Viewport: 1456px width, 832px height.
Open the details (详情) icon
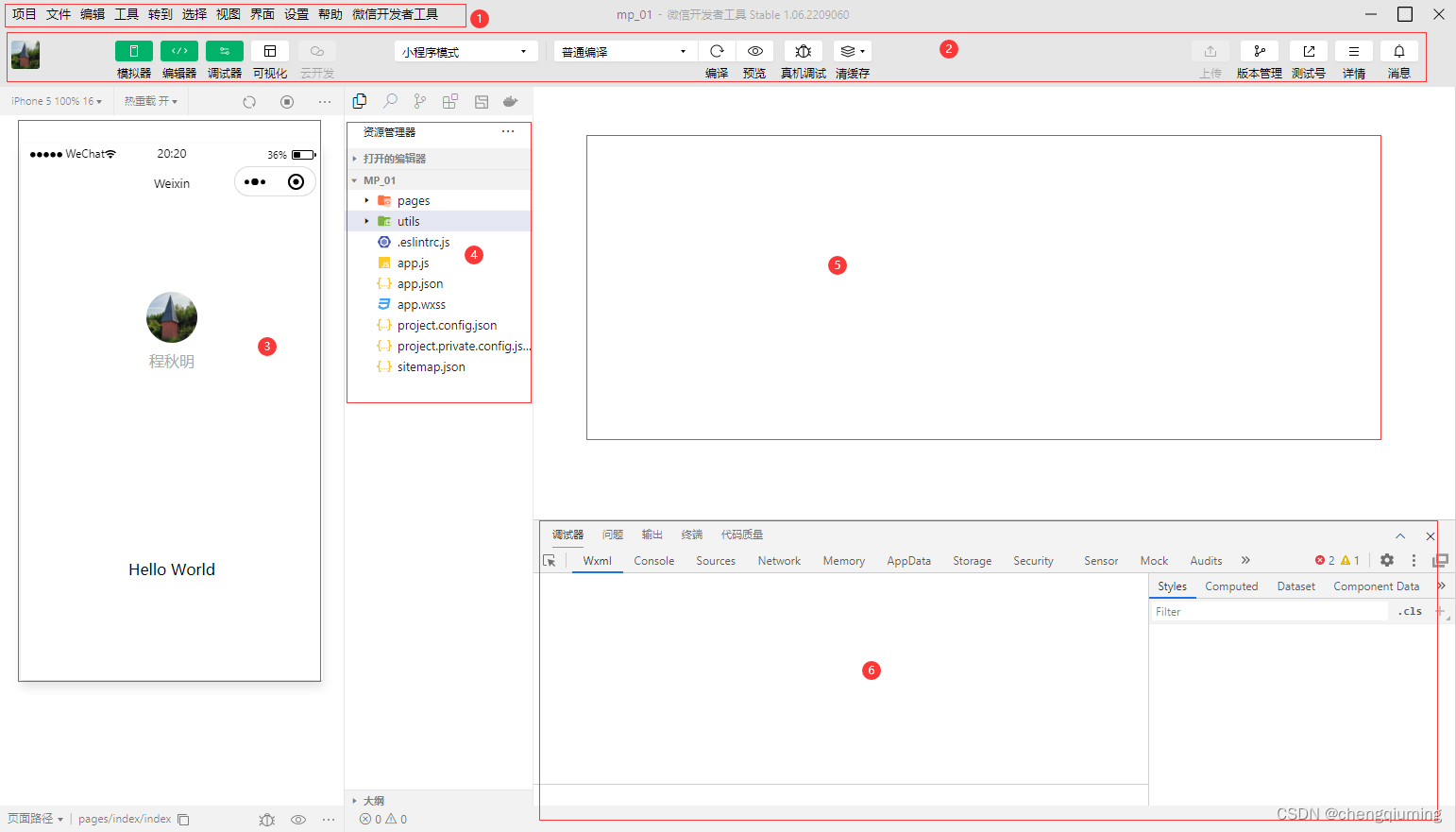(1354, 51)
